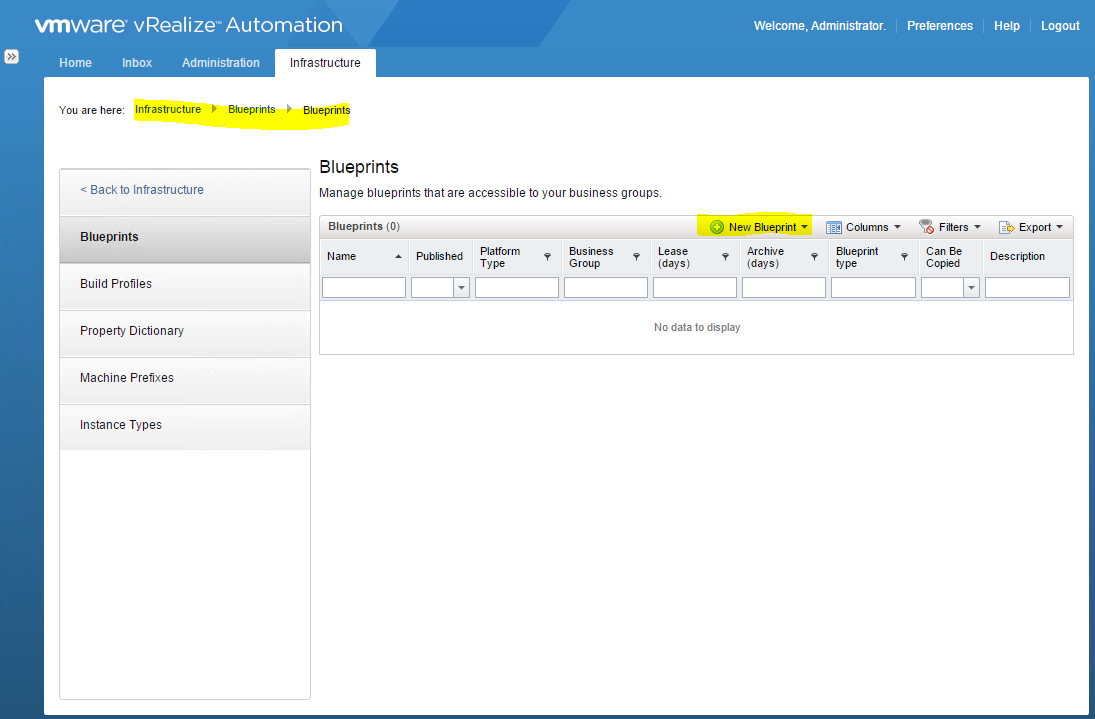1095x719 pixels.
Task: Select the Infrastructure tab
Action: pos(325,63)
